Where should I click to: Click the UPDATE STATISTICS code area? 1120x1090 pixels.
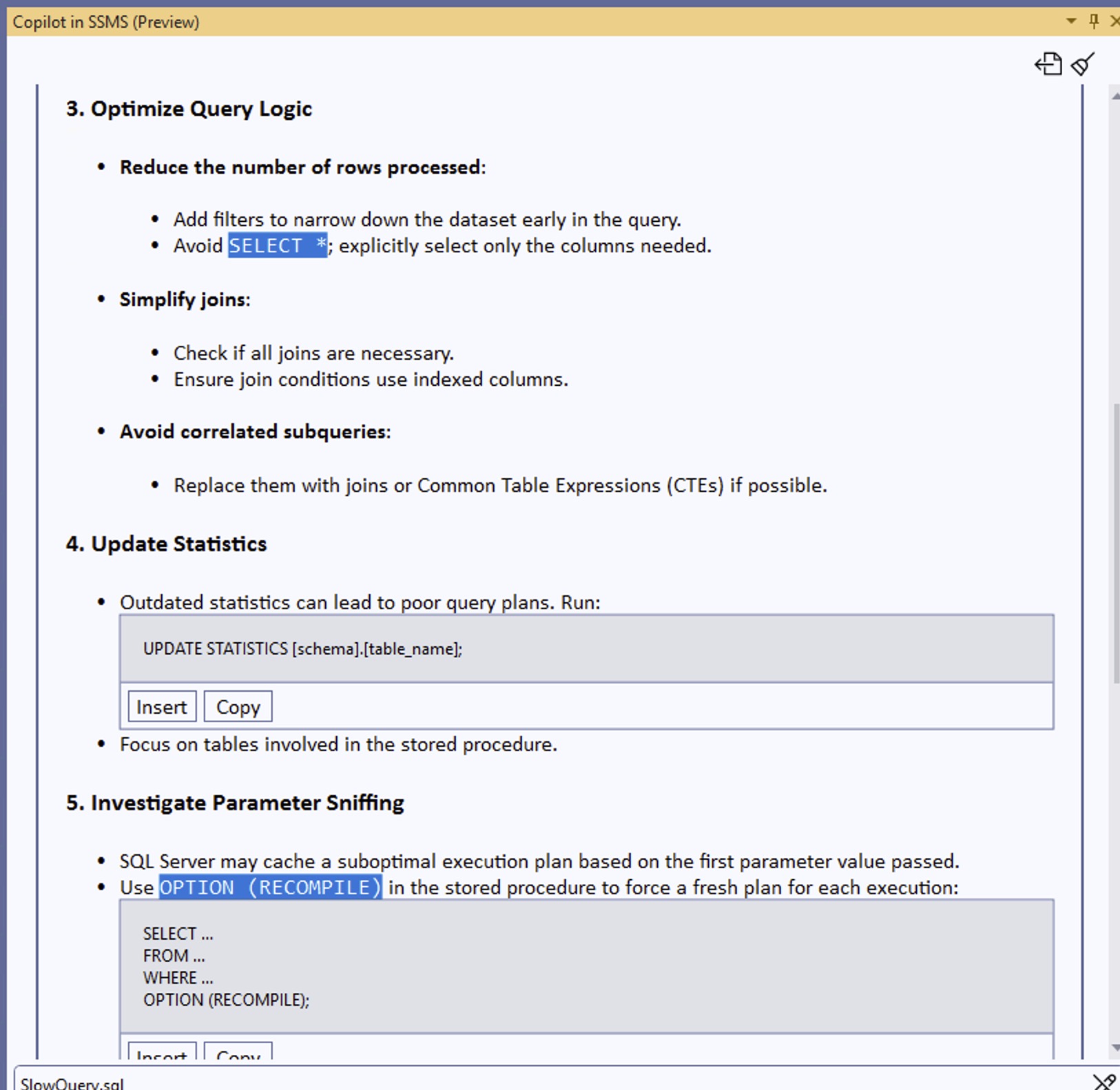302,648
